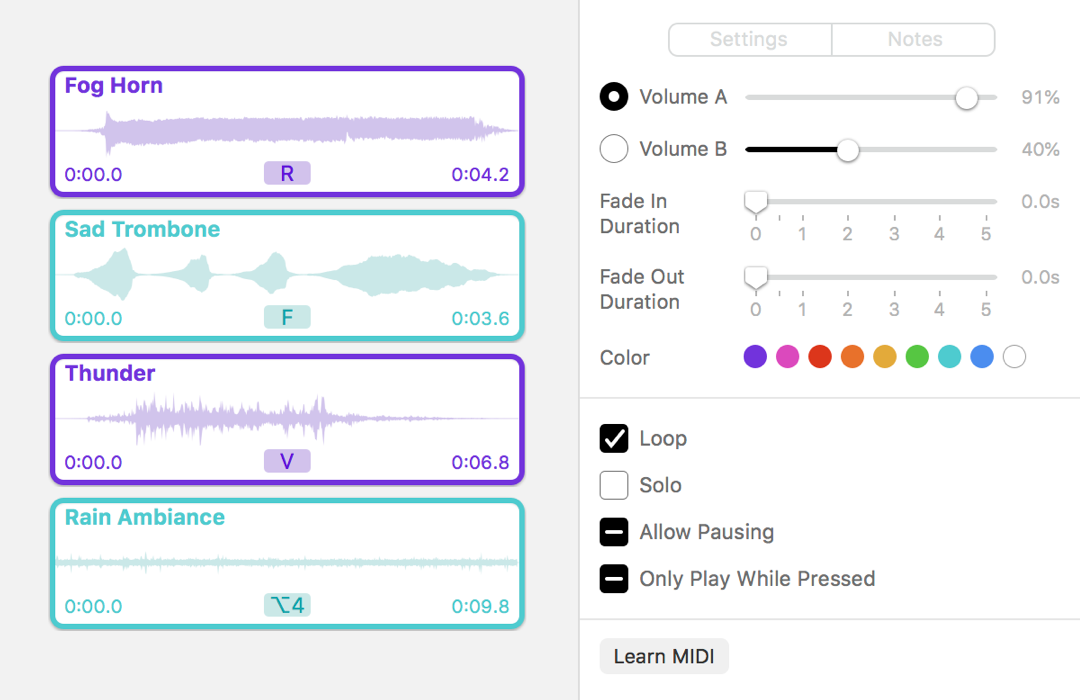1080x700 pixels.
Task: Click the Option-4 hotkey badge on Rain Ambiance
Action: point(287,605)
